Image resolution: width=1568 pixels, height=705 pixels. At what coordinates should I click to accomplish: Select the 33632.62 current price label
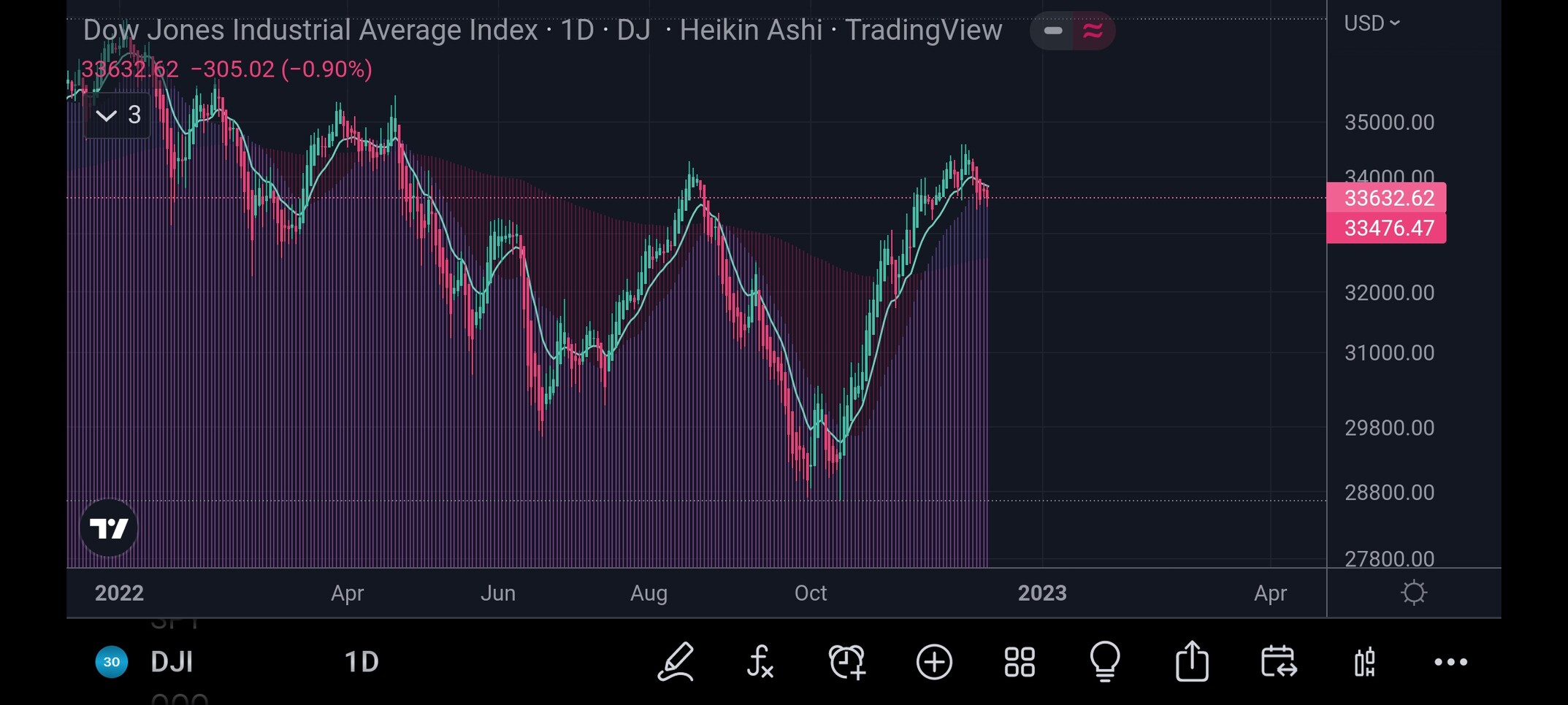point(1386,198)
